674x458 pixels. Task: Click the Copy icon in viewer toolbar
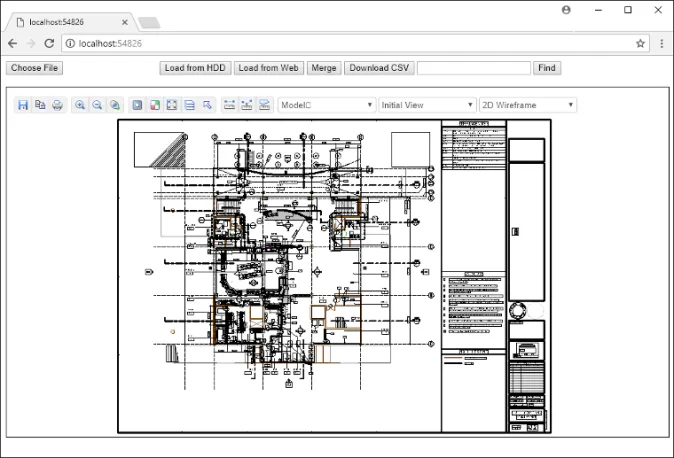pos(40,105)
